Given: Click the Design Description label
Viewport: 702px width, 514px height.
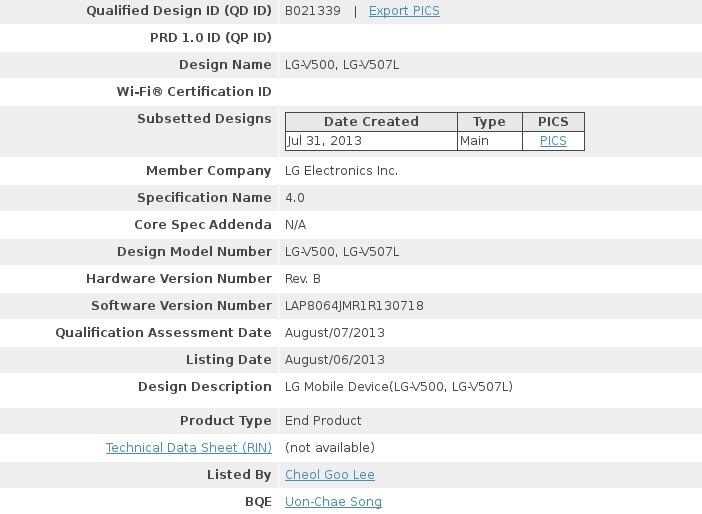Looking at the screenshot, I should 205,387.
